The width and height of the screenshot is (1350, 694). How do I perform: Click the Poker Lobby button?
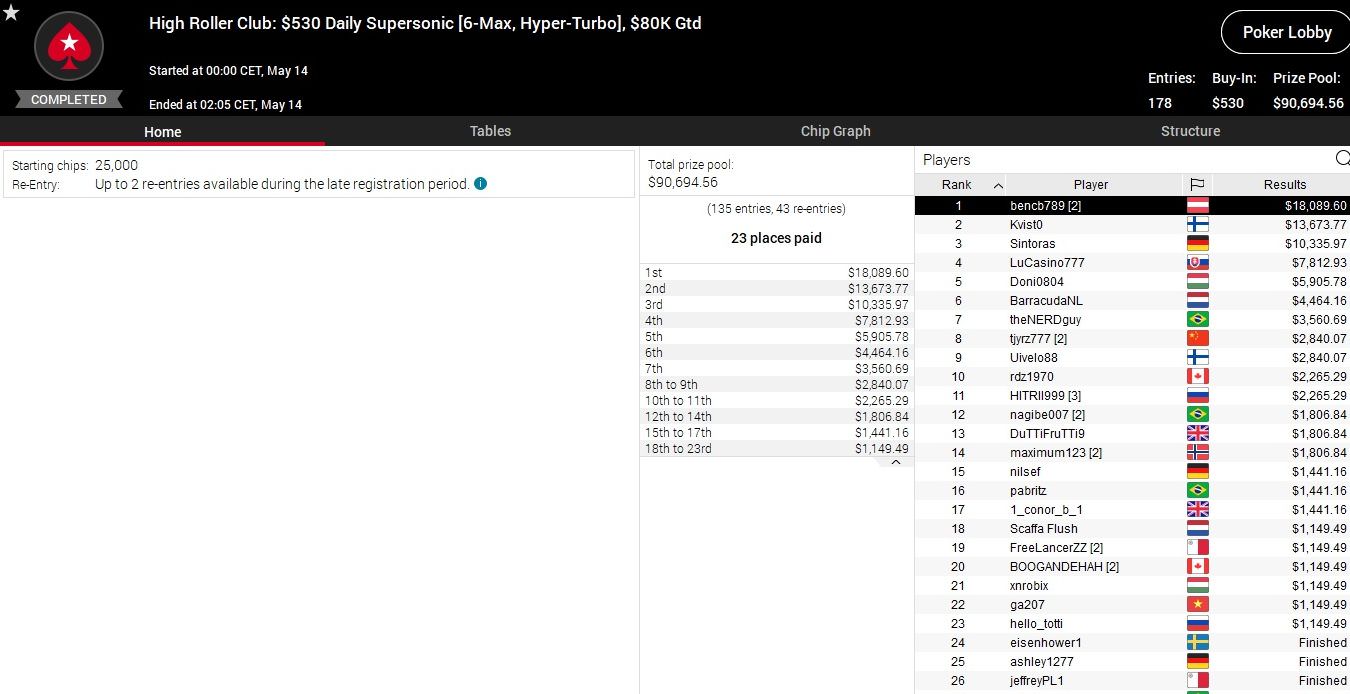click(1286, 32)
